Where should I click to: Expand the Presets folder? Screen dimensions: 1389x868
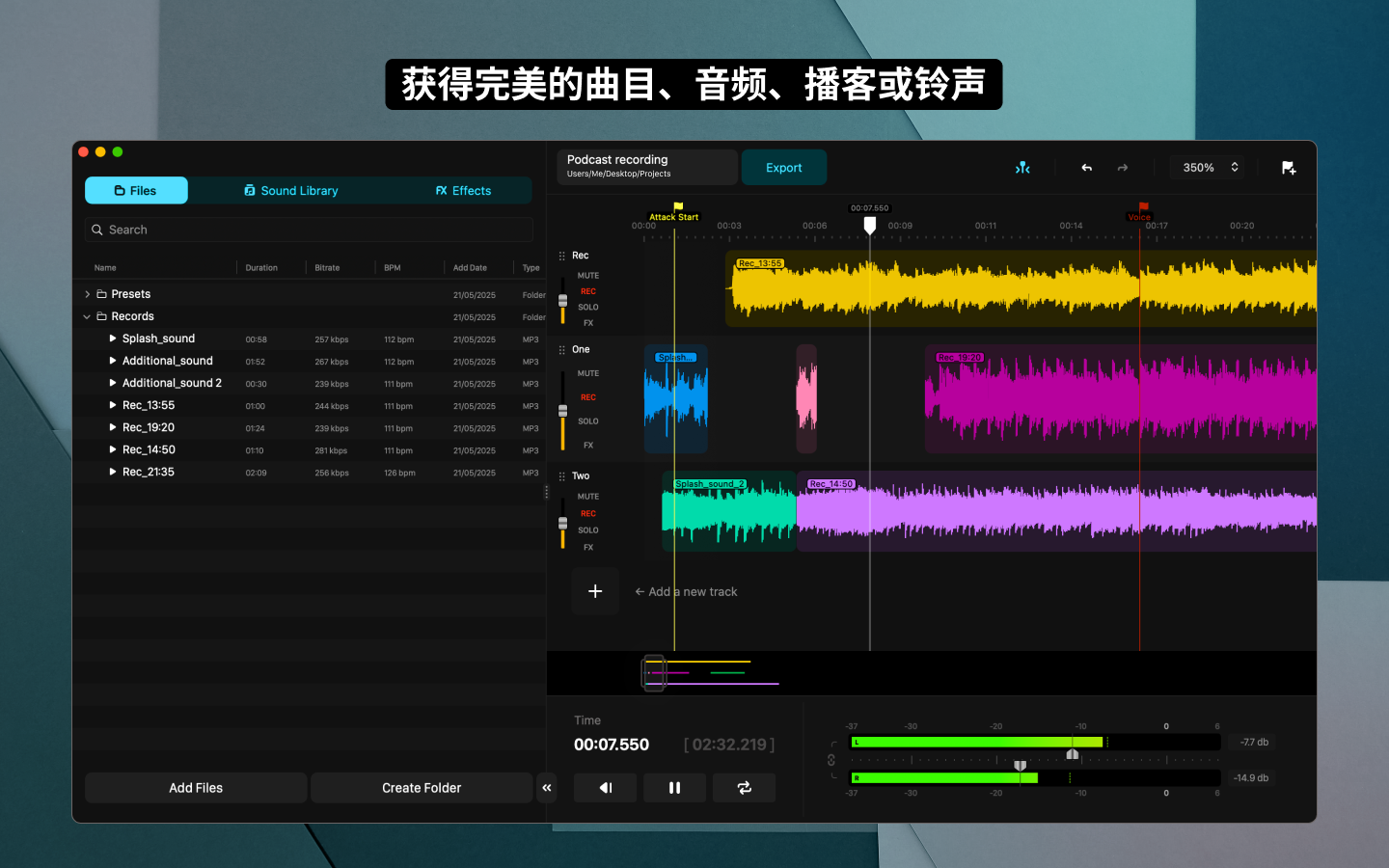point(87,294)
